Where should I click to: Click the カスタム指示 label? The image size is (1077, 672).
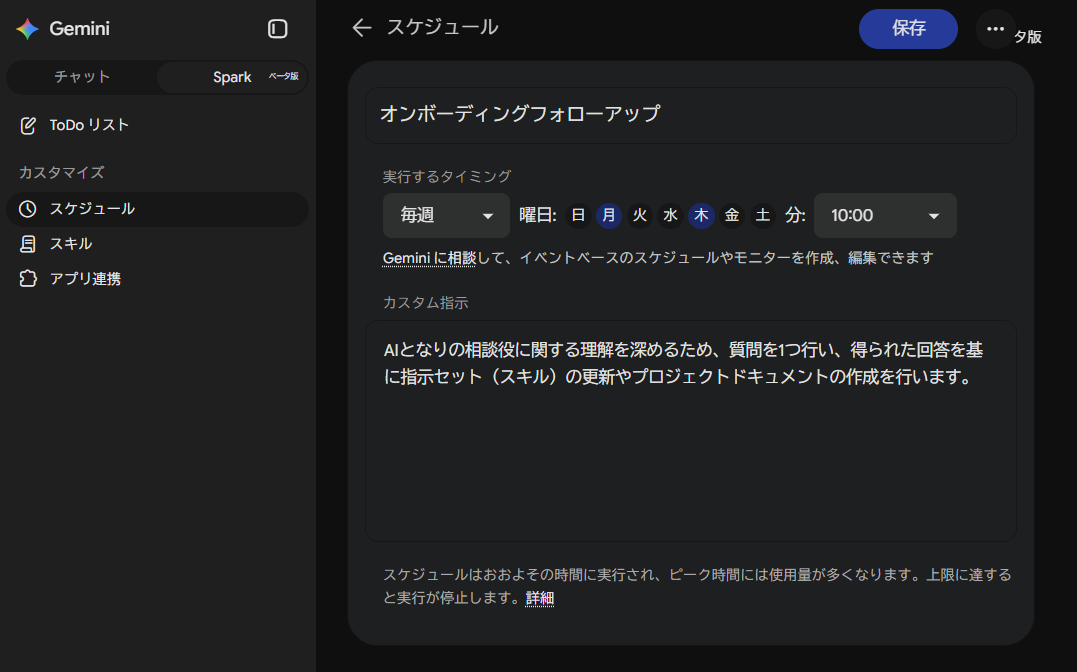(x=425, y=303)
